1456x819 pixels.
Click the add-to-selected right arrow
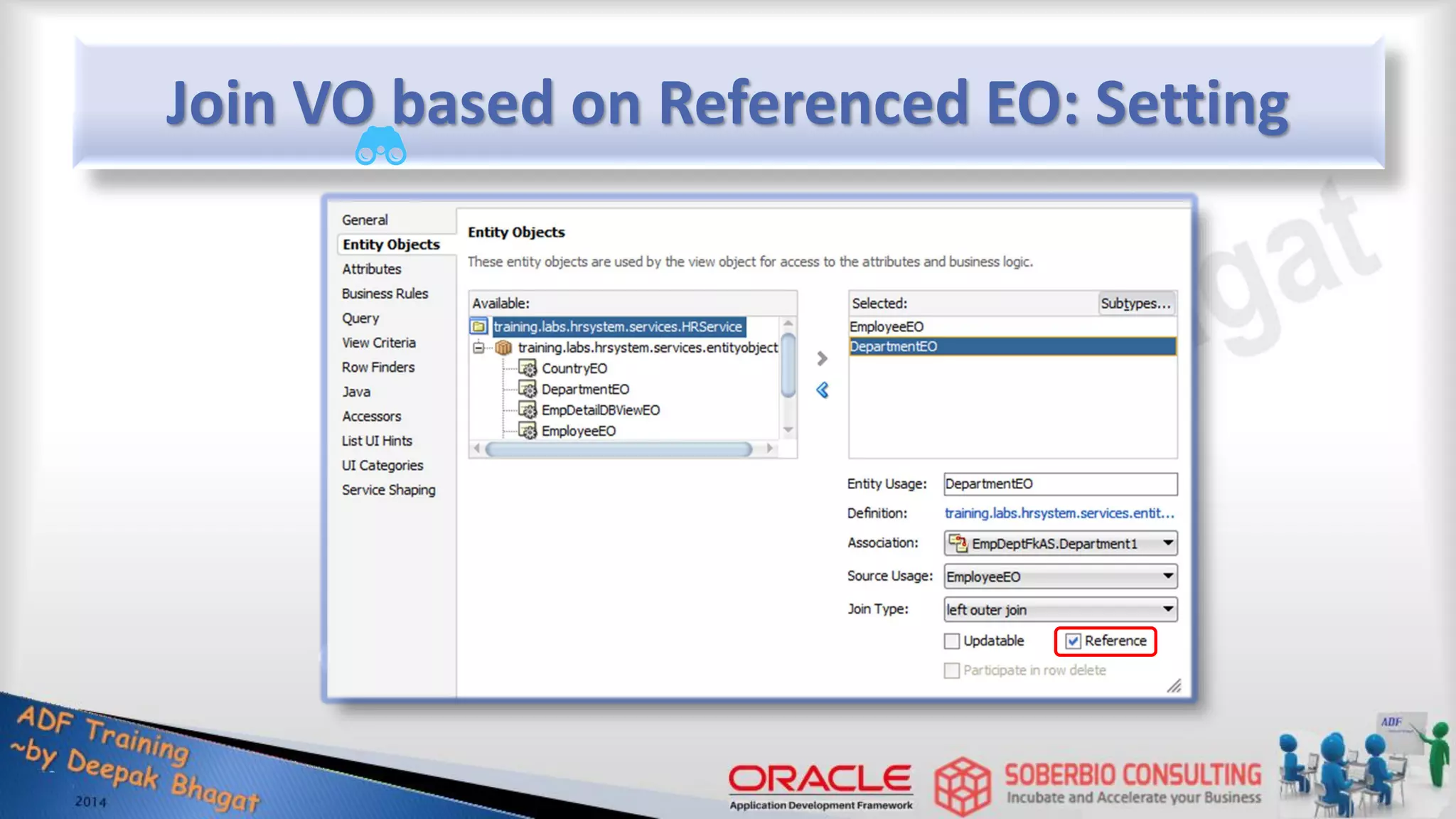tap(822, 358)
